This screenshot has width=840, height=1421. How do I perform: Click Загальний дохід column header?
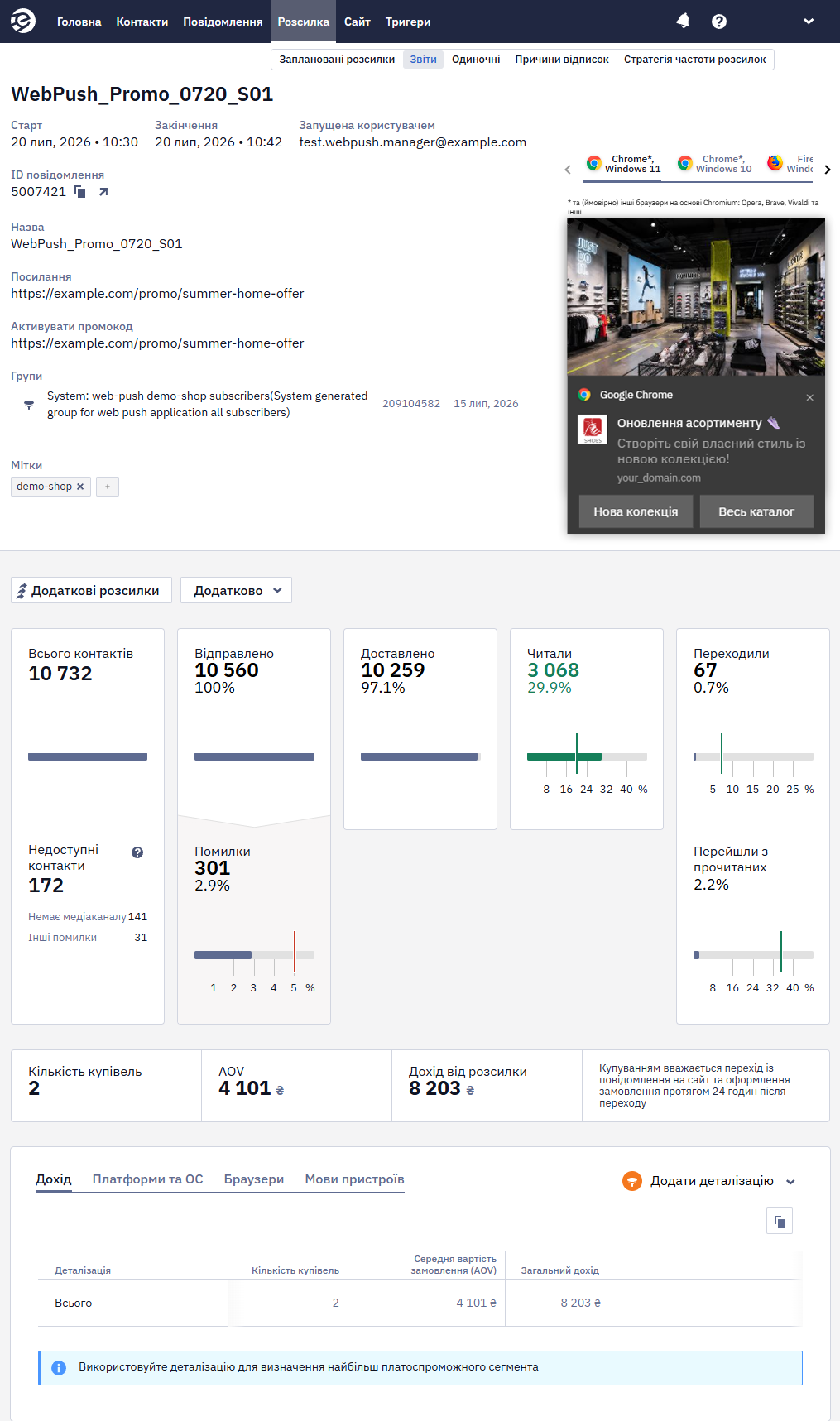tap(560, 1270)
